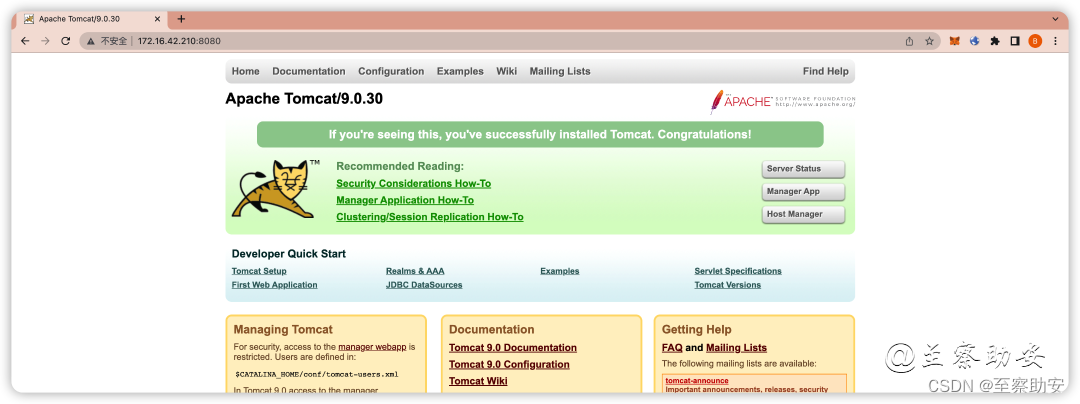Open the Mailing Lists nav item in top bar
Viewport: 1080px width, 404px height.
(x=560, y=72)
